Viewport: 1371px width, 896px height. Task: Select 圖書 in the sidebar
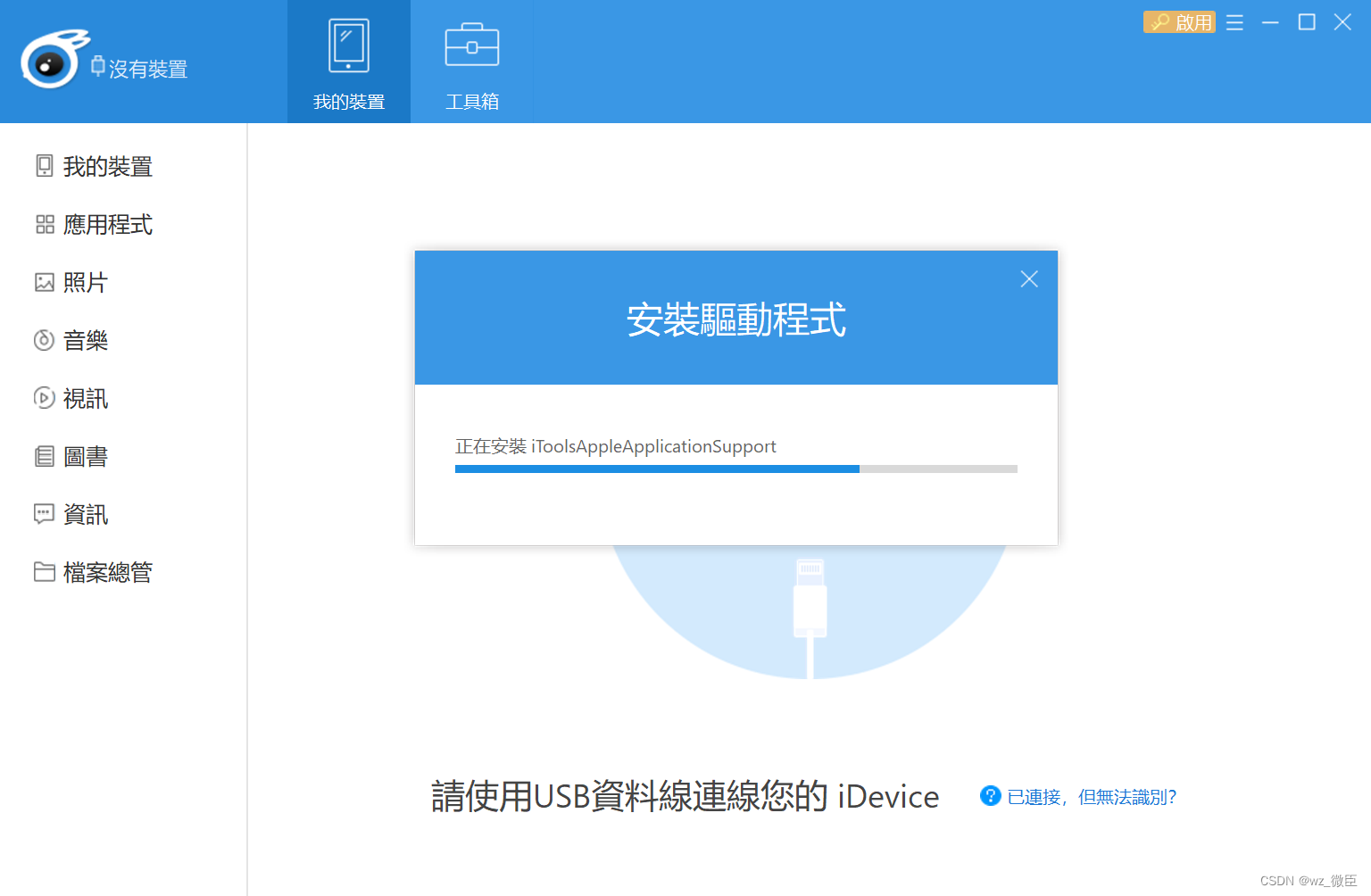(123, 456)
